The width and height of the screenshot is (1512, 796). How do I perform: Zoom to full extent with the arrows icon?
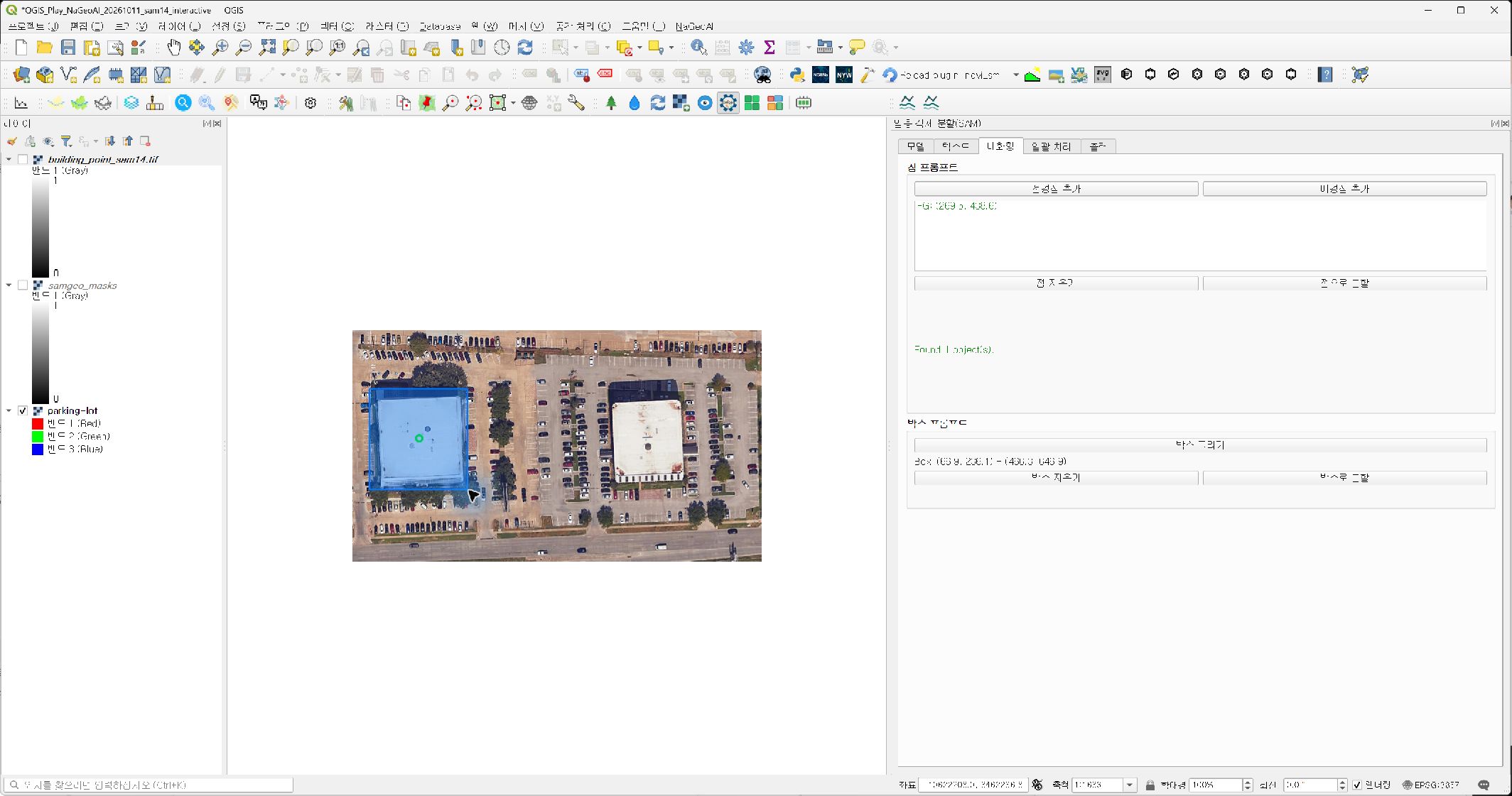coord(267,48)
